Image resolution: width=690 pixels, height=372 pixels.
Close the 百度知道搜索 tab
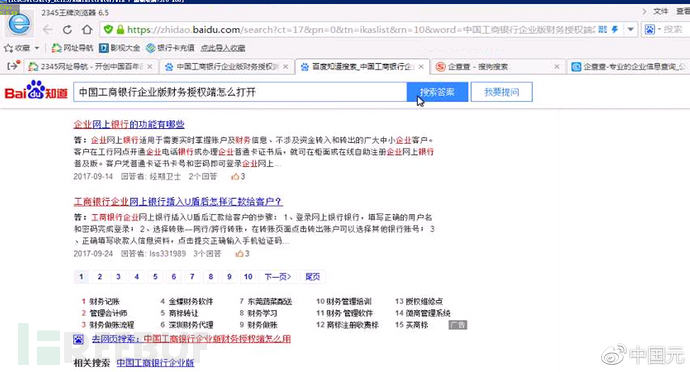(x=421, y=66)
